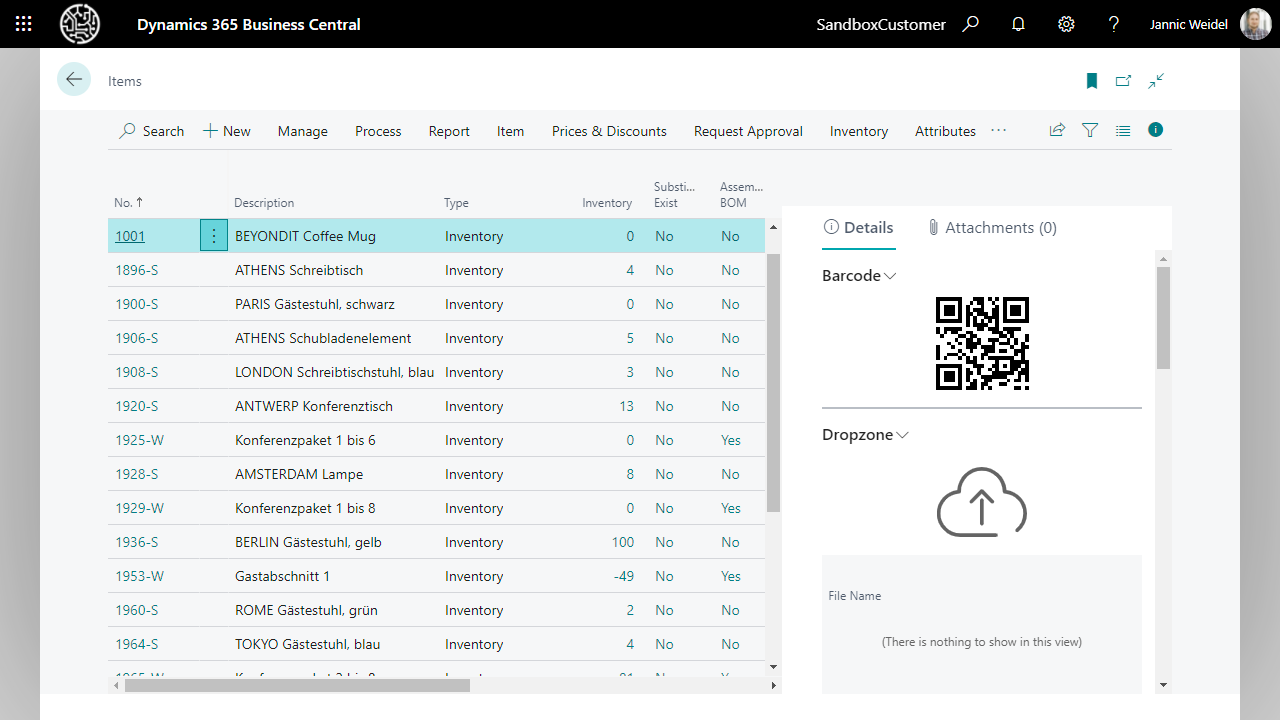Open the Inventory menu
Image resolution: width=1280 pixels, height=720 pixels.
pos(859,131)
